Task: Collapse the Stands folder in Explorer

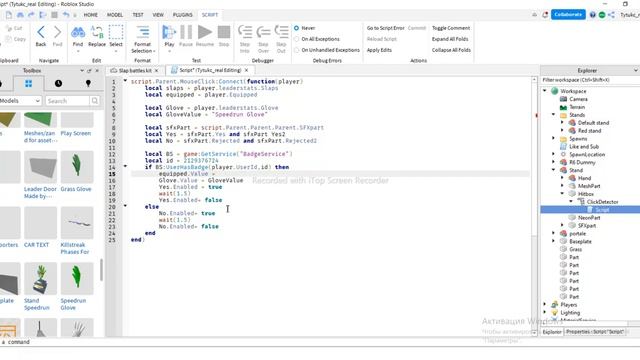Action: coord(554,115)
